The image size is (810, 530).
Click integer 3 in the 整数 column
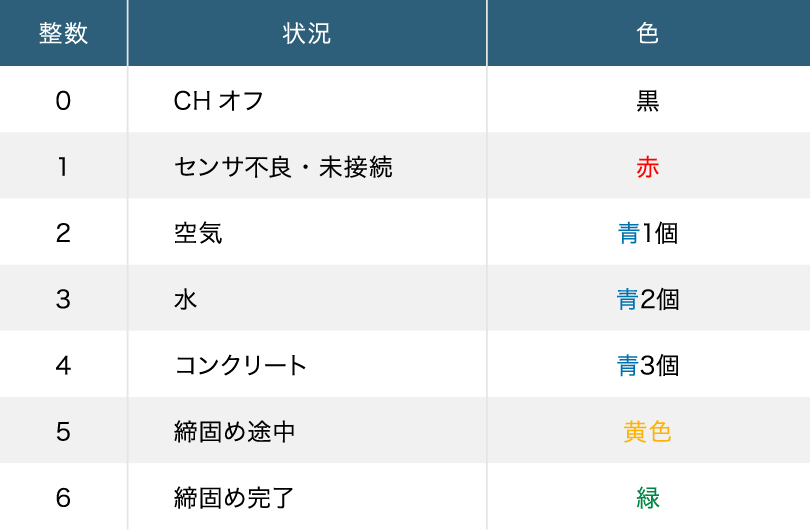pos(63,299)
